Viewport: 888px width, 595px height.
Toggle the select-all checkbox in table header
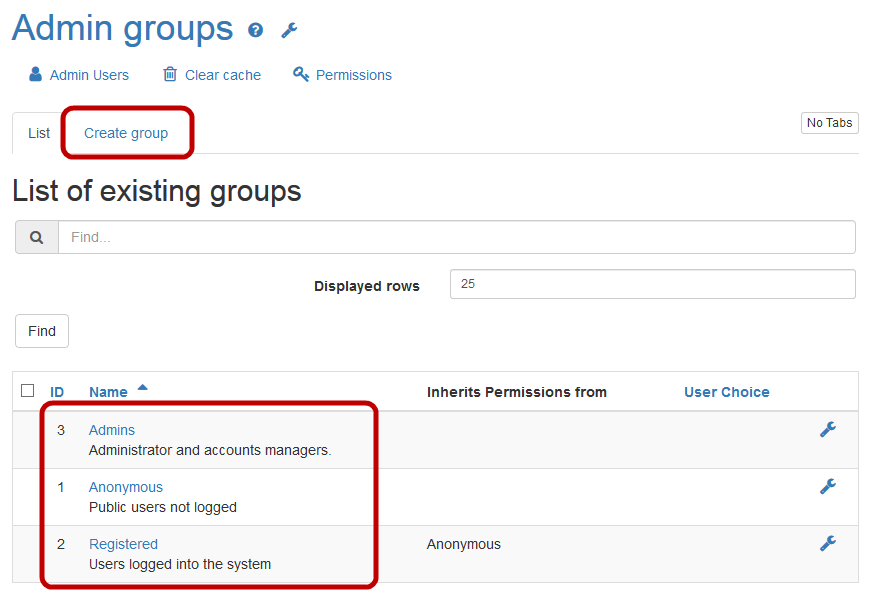tap(28, 391)
